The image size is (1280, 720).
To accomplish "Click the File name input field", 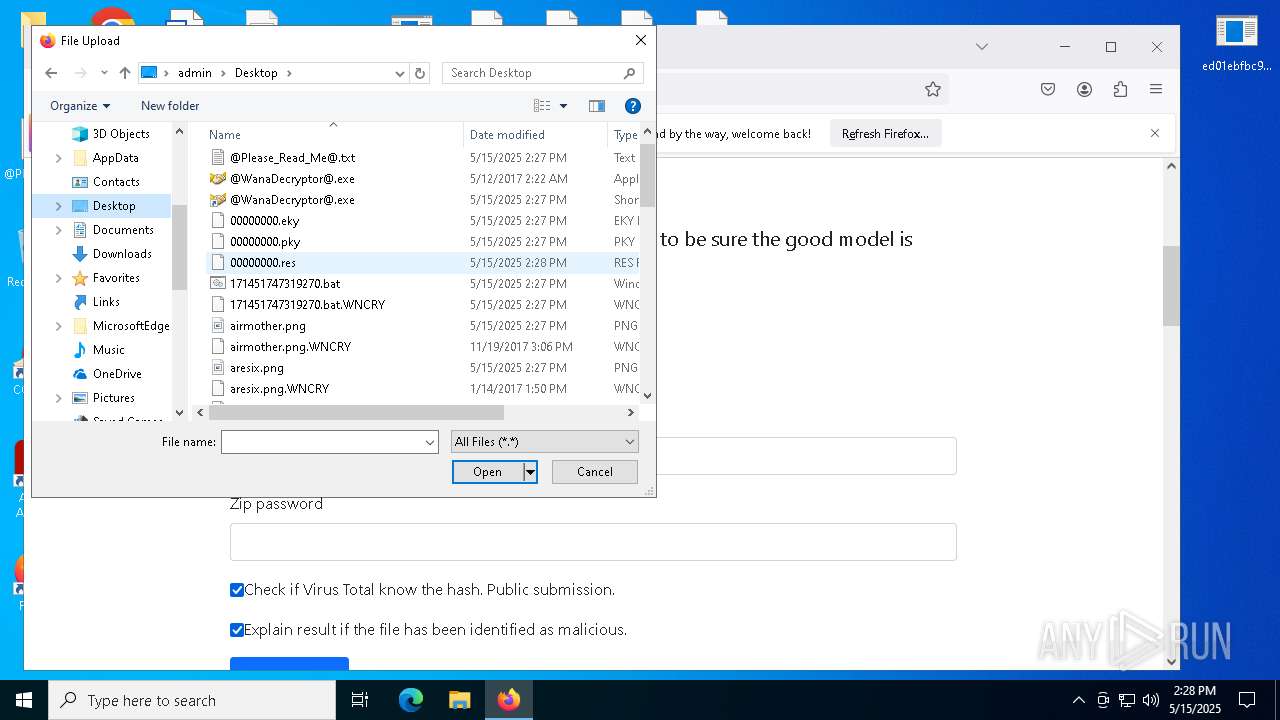I will 322,442.
